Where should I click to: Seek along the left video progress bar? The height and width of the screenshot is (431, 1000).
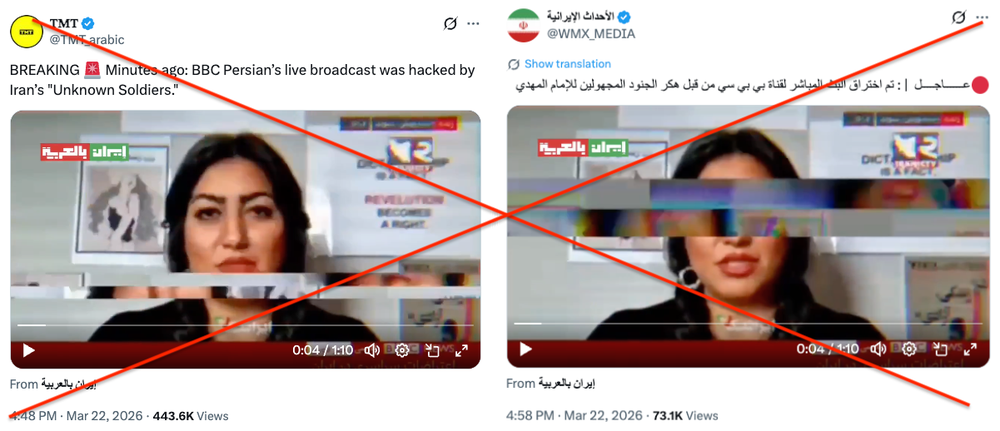pos(246,325)
